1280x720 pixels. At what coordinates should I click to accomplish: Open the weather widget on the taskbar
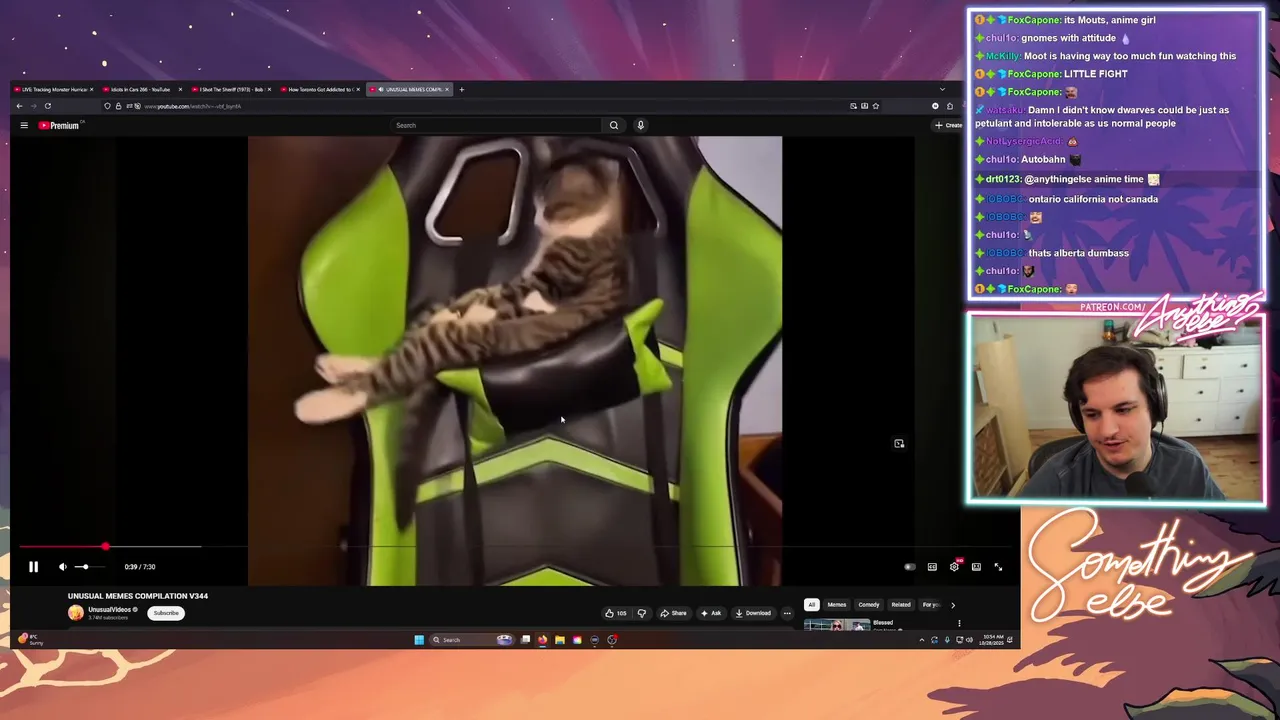click(32, 640)
